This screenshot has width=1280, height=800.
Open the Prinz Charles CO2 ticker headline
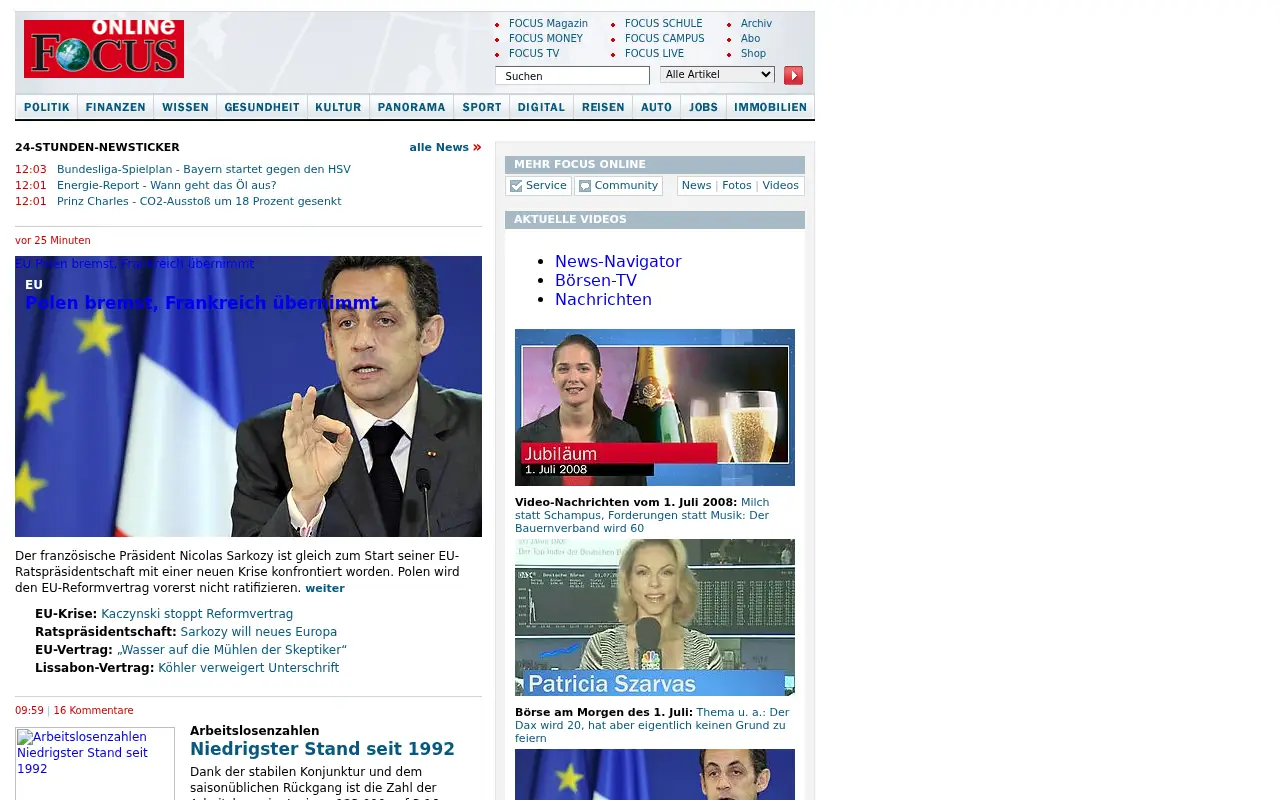[199, 201]
